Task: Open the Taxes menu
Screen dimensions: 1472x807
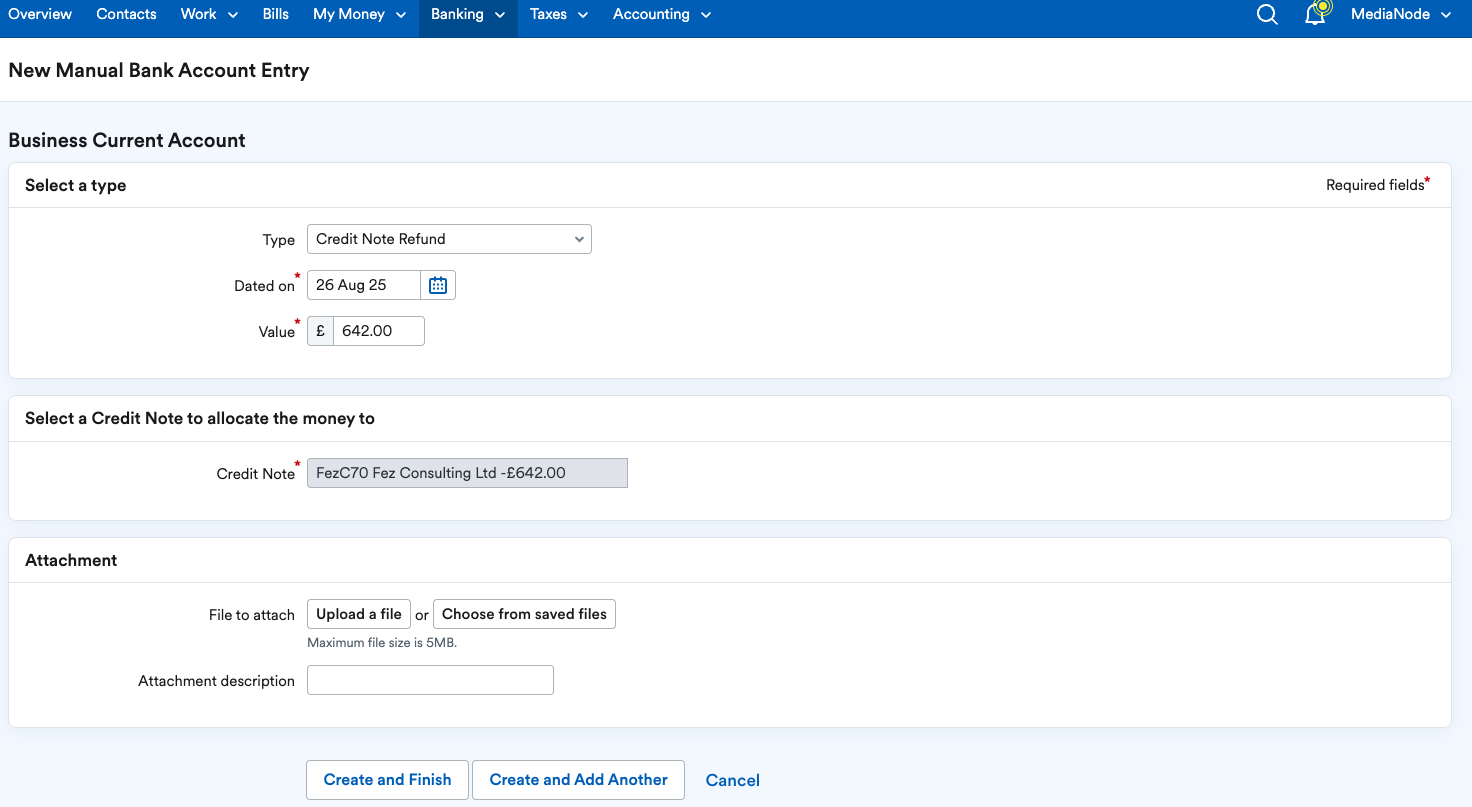Action: 558,14
